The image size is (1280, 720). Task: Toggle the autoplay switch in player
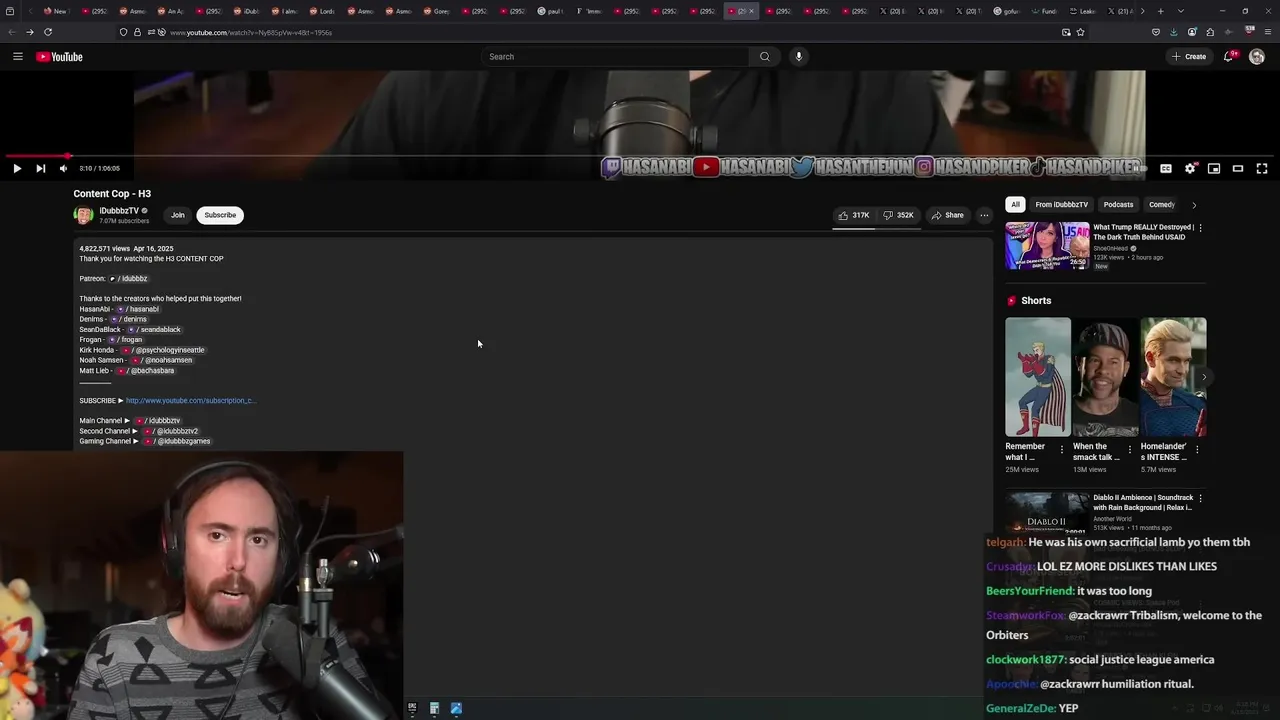click(1142, 169)
